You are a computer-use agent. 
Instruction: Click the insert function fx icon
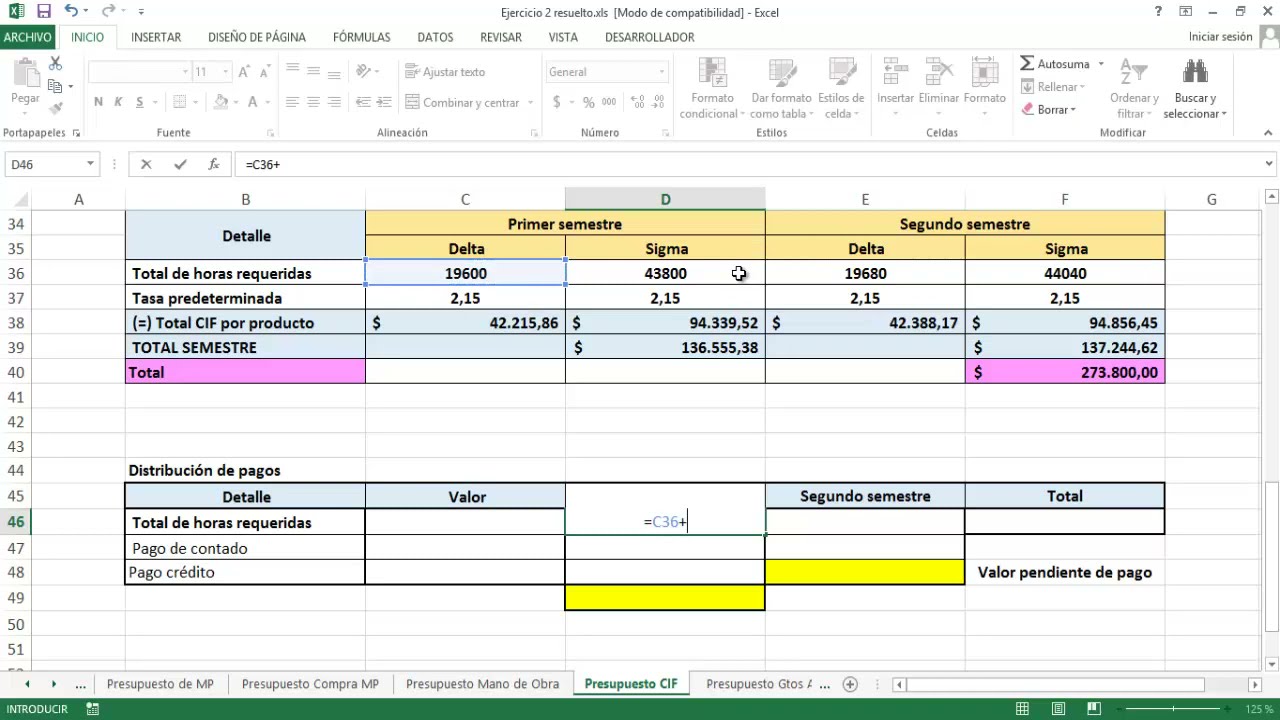click(x=213, y=164)
